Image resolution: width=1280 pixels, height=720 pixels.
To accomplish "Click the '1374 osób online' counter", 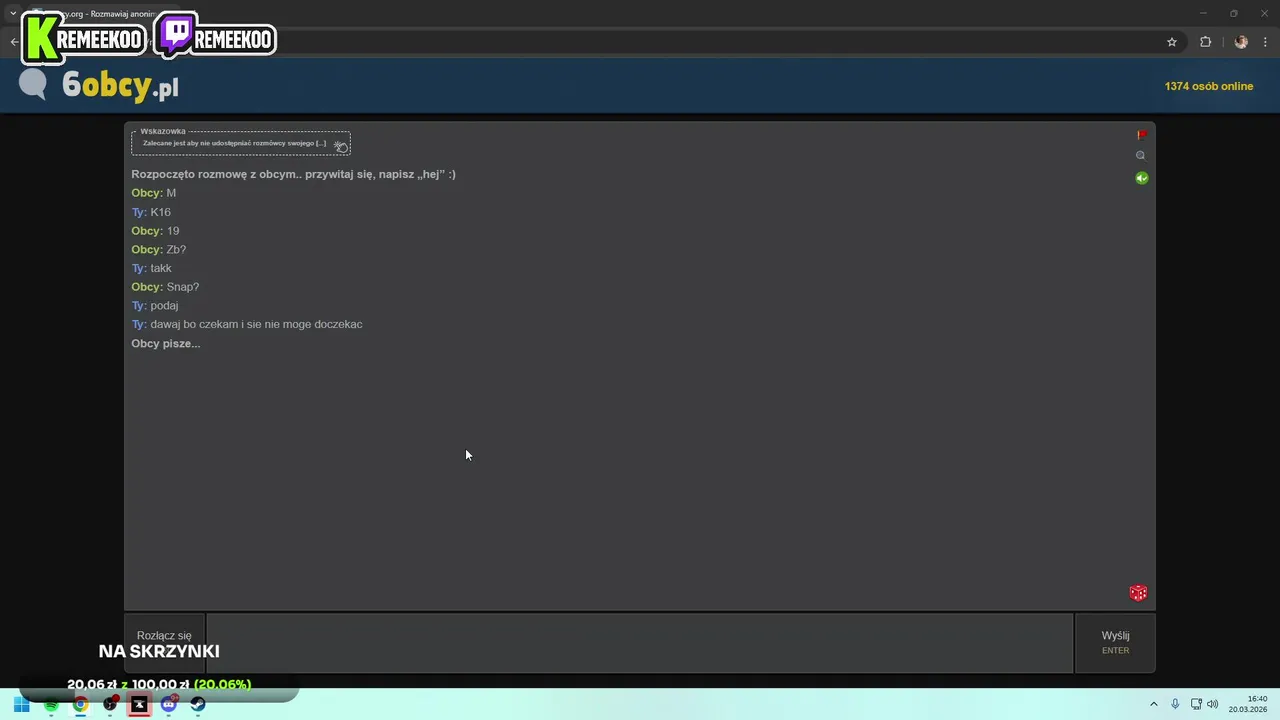I will tap(1208, 86).
